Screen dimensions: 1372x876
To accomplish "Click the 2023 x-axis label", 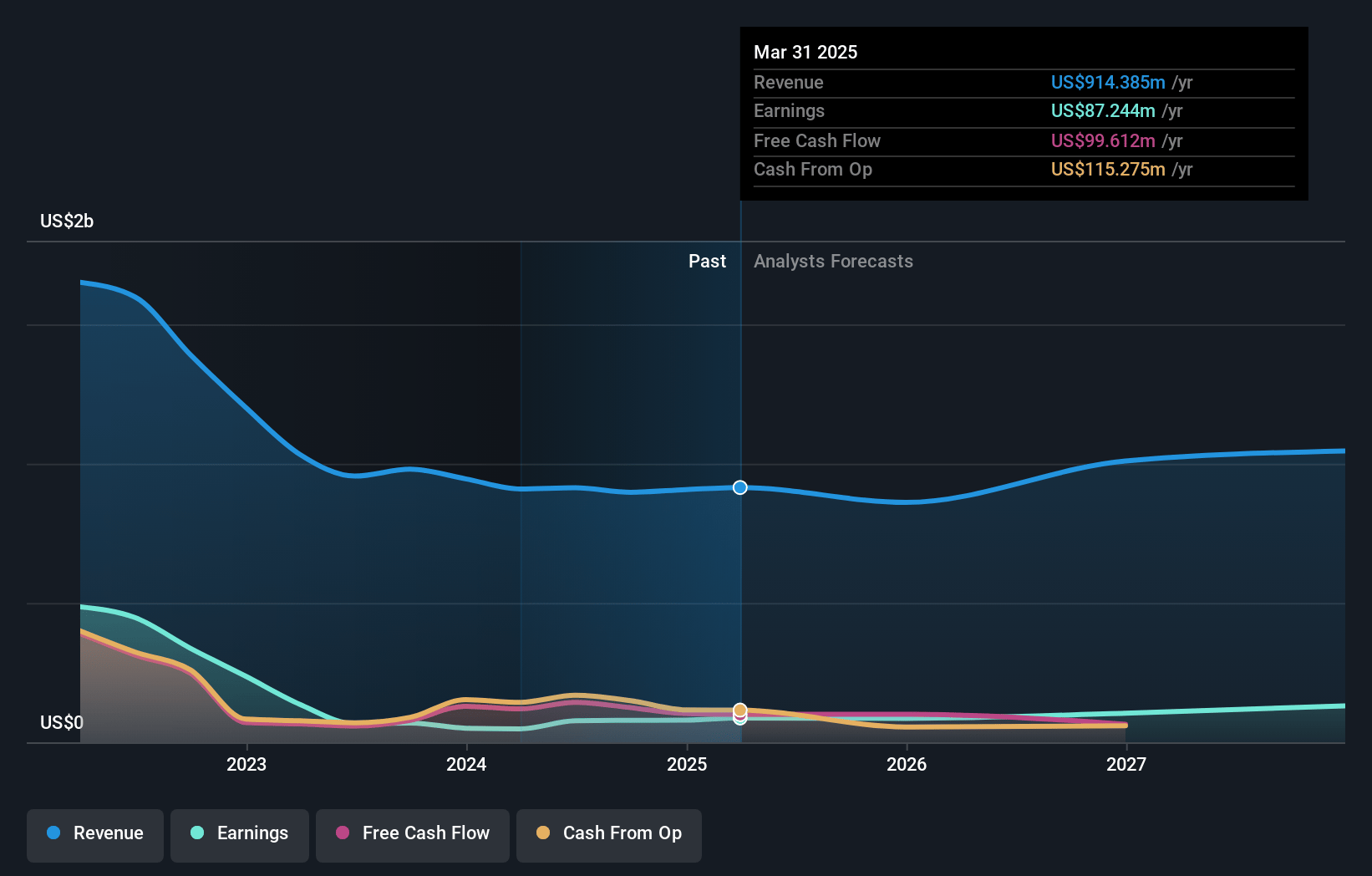I will click(x=246, y=764).
